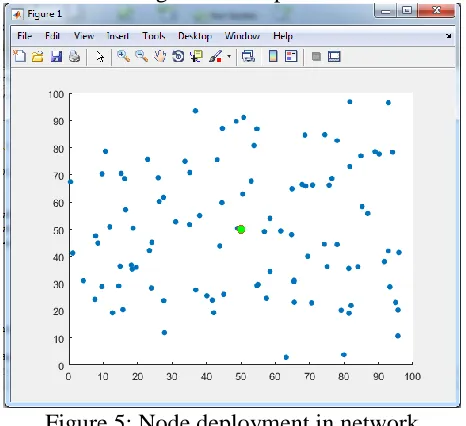Open a file with the folder icon

pos(37,56)
